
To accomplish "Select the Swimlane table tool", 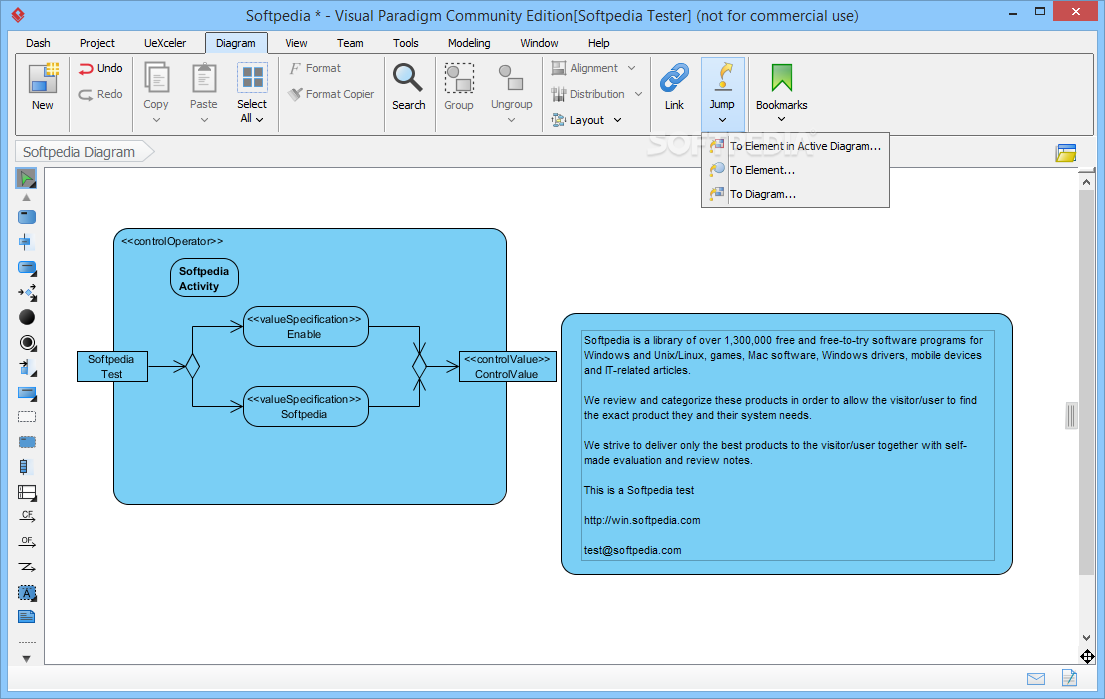I will point(27,493).
